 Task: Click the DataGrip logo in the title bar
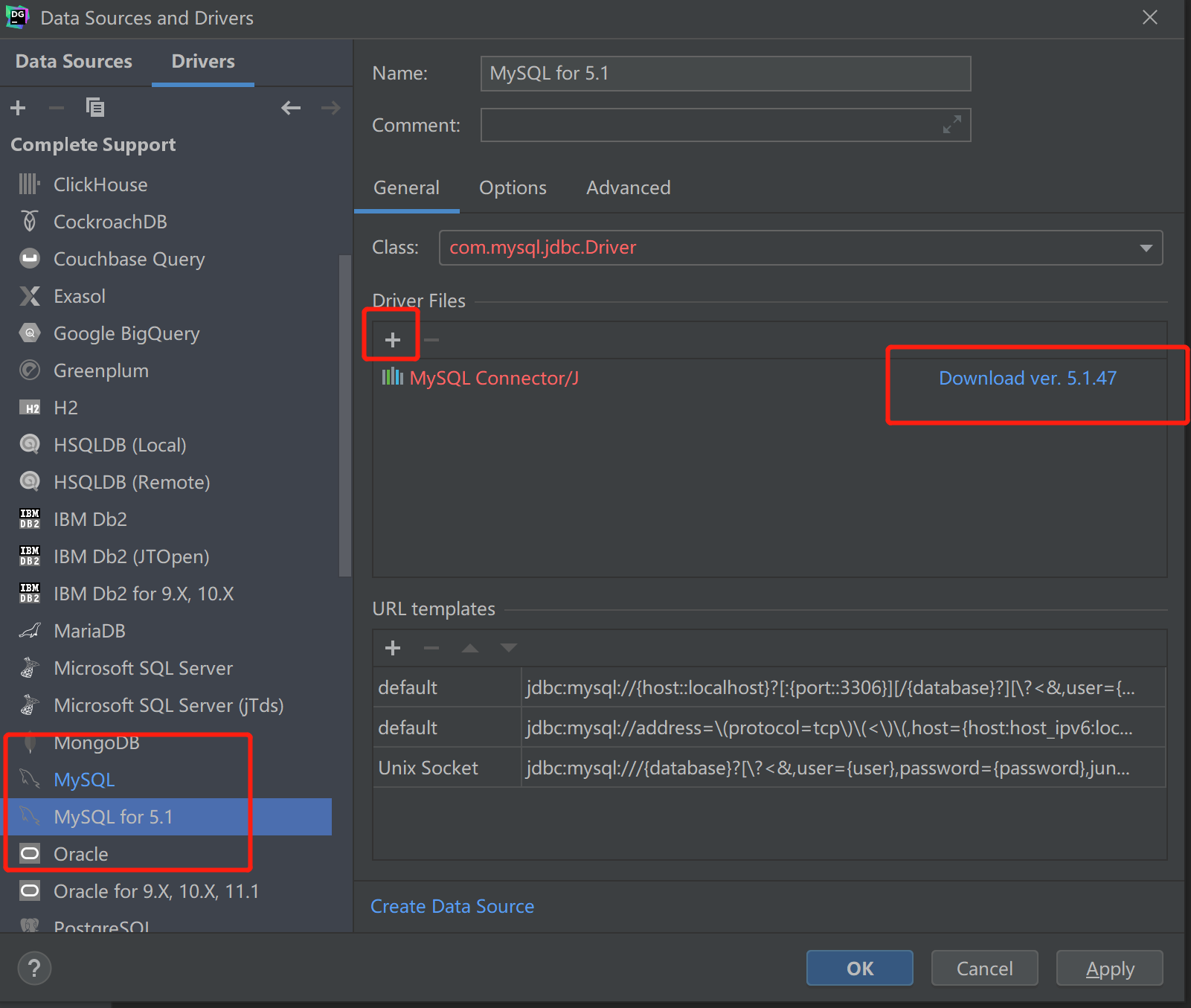17,17
